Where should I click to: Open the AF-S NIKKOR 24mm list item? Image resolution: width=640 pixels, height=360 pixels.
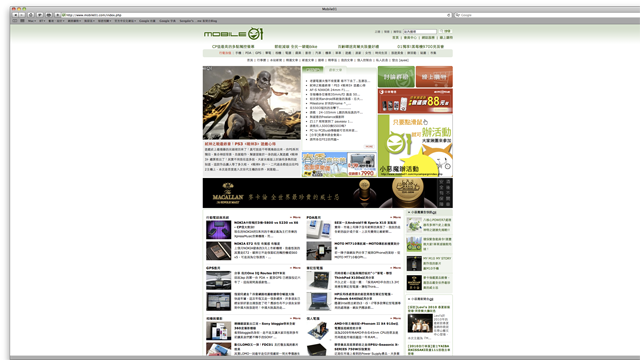329,90
